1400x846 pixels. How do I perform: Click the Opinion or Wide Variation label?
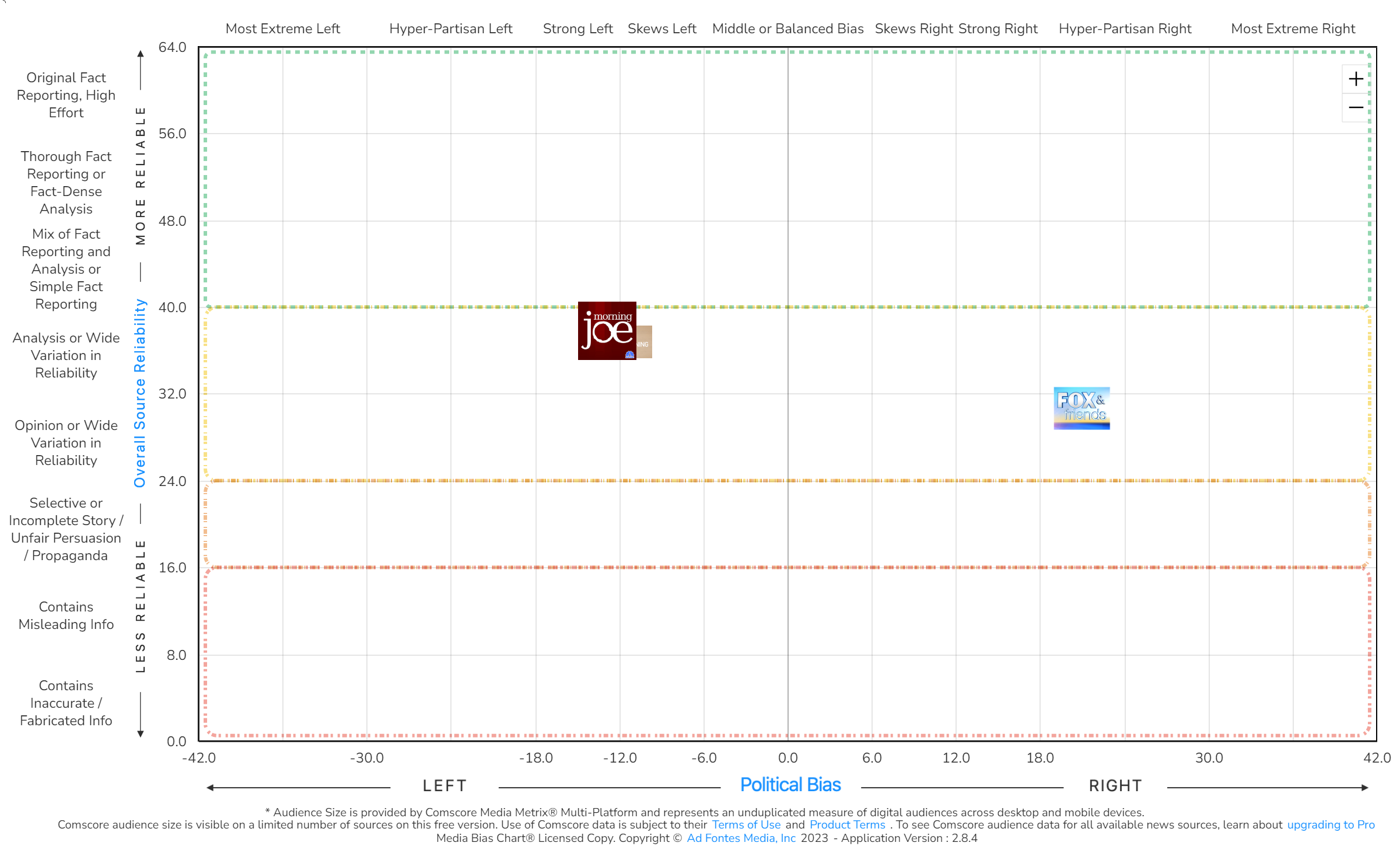(66, 443)
